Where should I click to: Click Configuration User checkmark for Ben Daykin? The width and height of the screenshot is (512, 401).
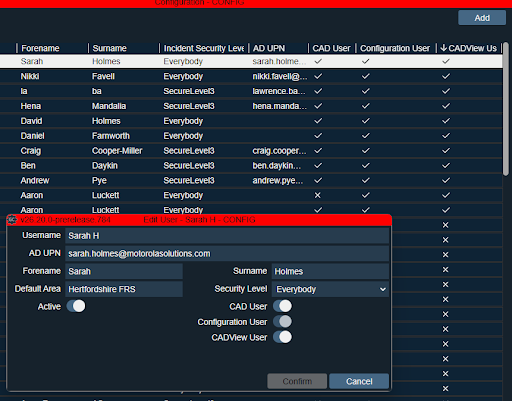click(366, 165)
